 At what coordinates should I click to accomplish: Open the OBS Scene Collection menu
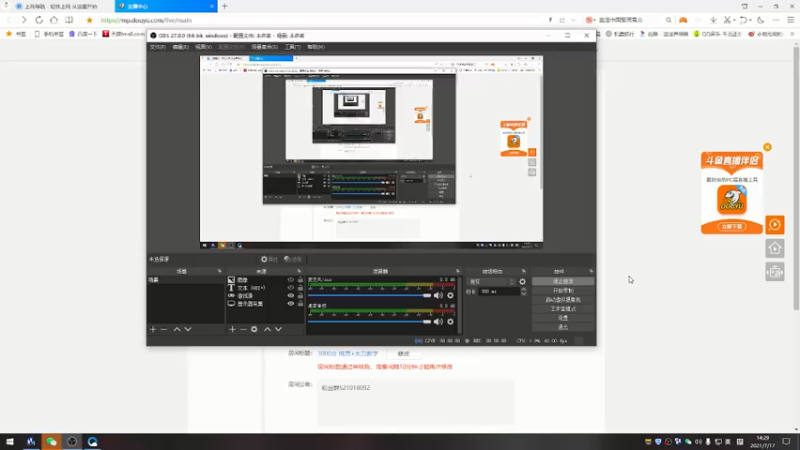pos(264,47)
